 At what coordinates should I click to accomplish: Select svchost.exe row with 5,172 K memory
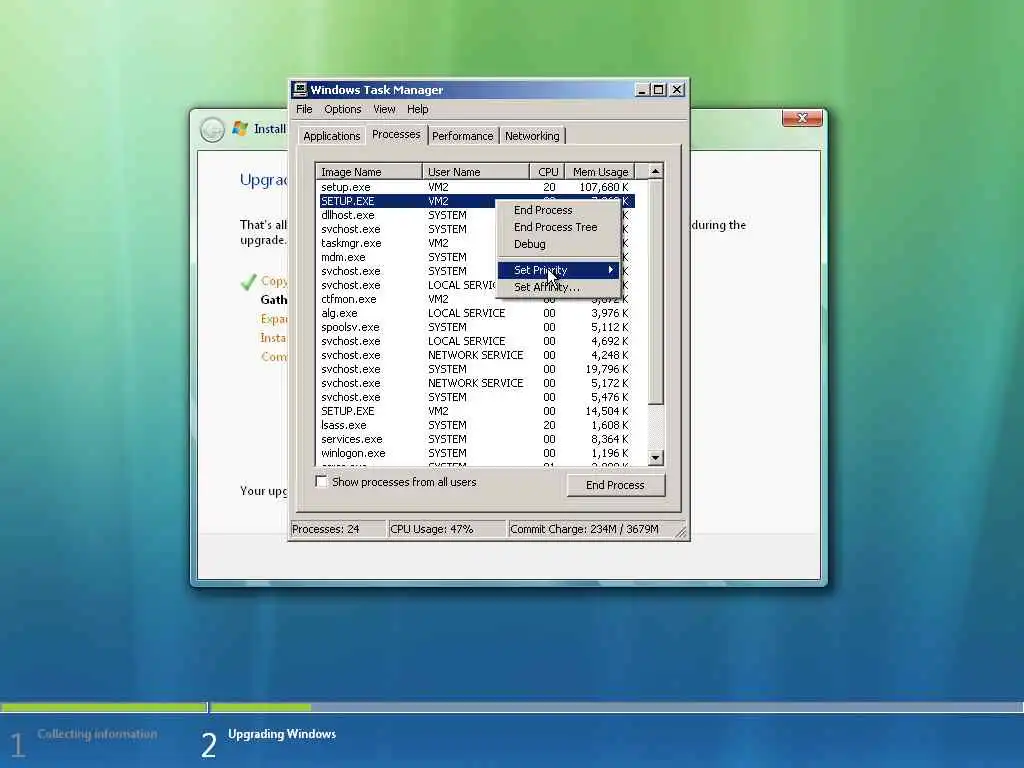(475, 383)
